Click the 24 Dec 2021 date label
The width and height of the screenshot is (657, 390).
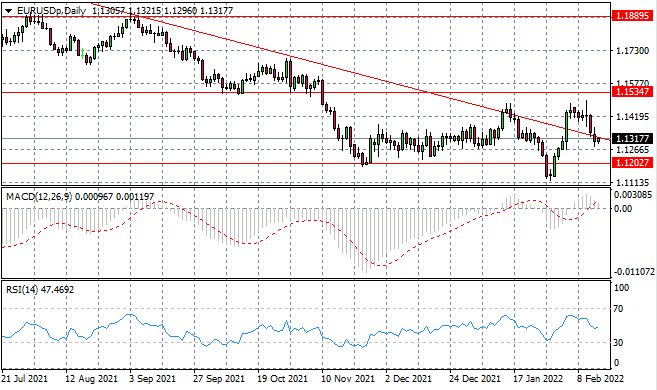pyautogui.click(x=475, y=379)
